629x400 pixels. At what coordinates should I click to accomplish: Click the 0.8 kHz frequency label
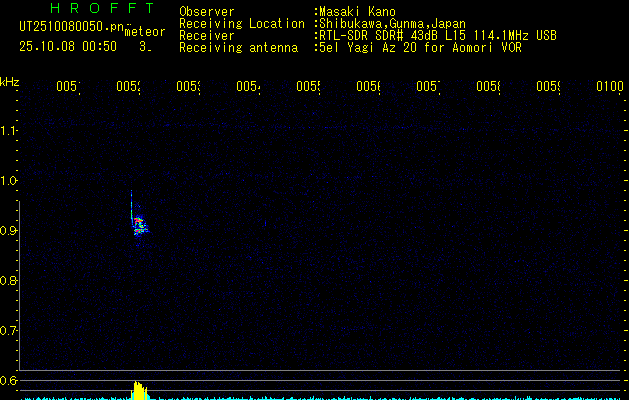coord(8,280)
